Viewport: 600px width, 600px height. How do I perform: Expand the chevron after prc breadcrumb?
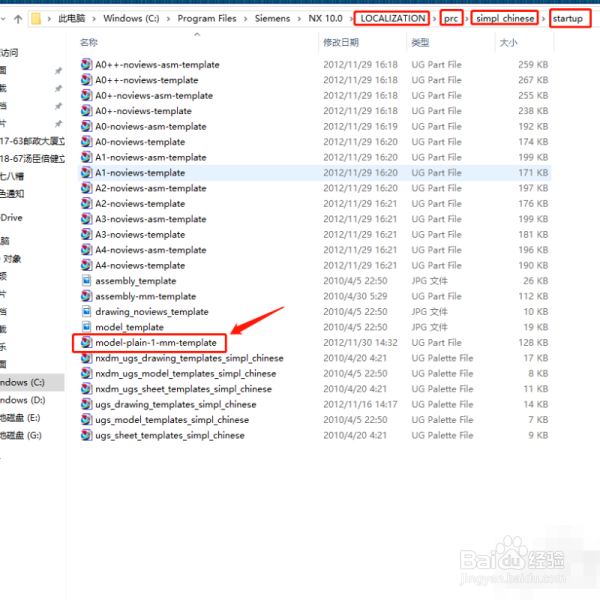click(x=467, y=19)
